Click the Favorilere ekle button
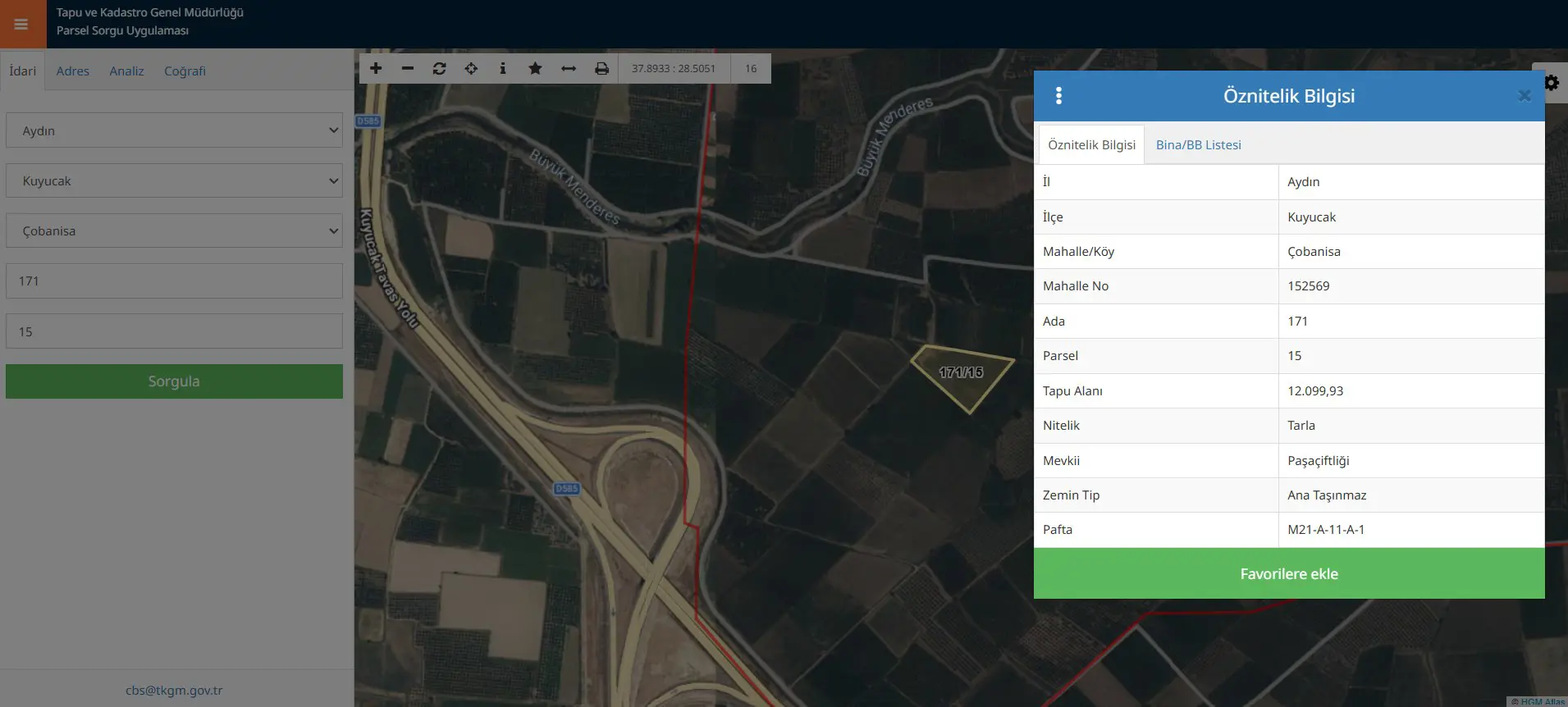The width and height of the screenshot is (1568, 707). [1289, 574]
